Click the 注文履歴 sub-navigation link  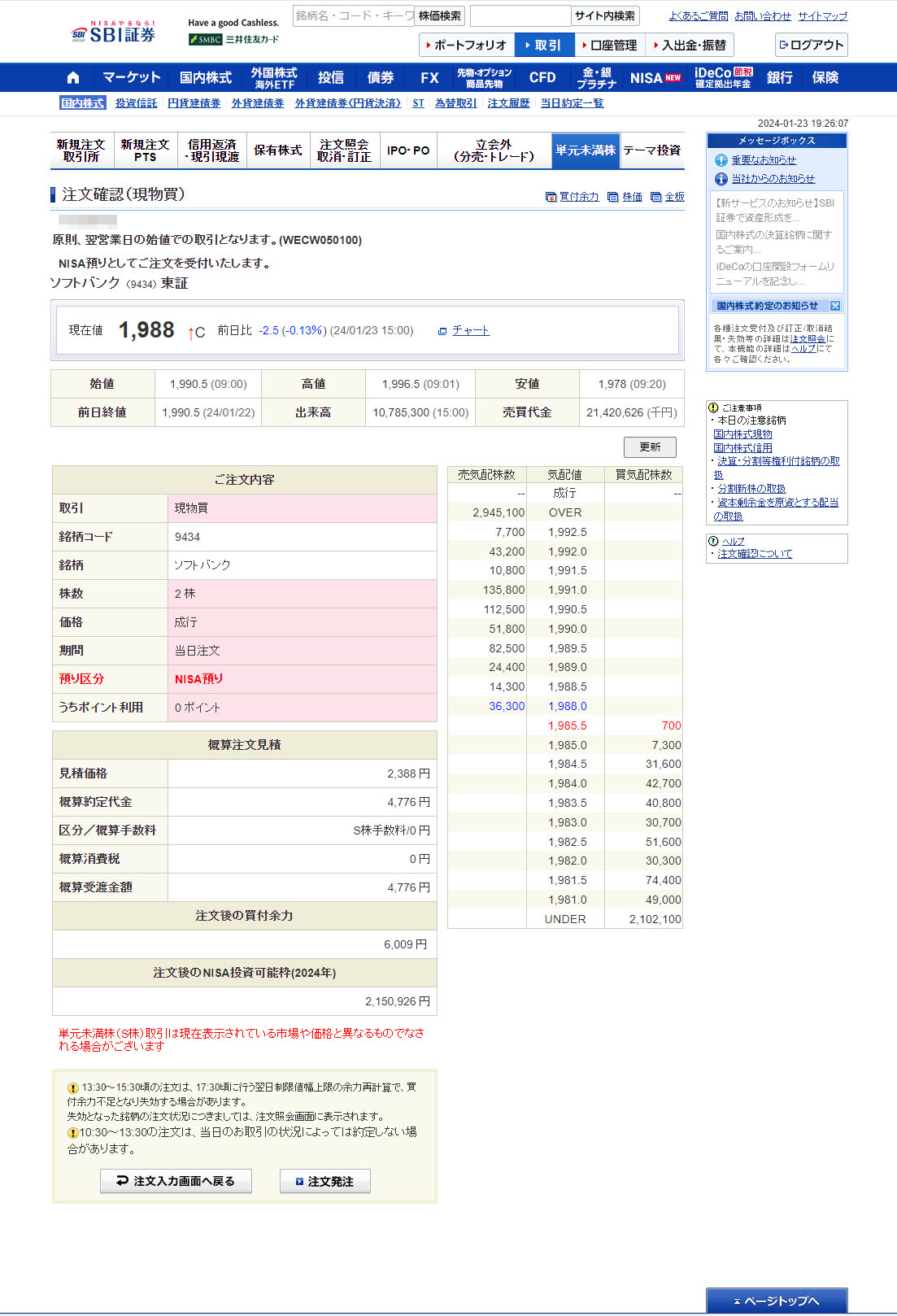pyautogui.click(x=508, y=103)
